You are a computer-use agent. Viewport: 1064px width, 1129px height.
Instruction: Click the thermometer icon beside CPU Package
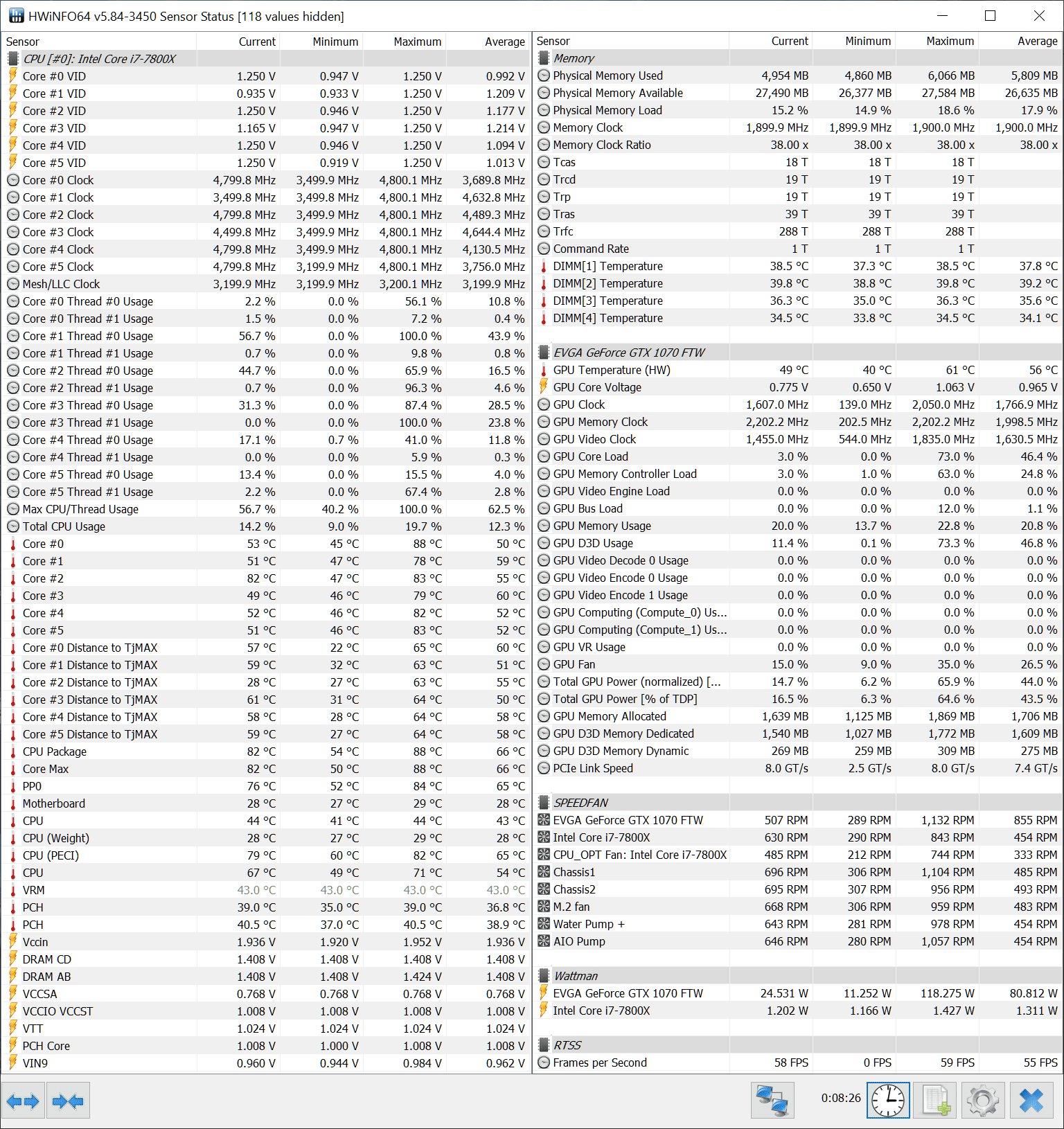pyautogui.click(x=13, y=752)
